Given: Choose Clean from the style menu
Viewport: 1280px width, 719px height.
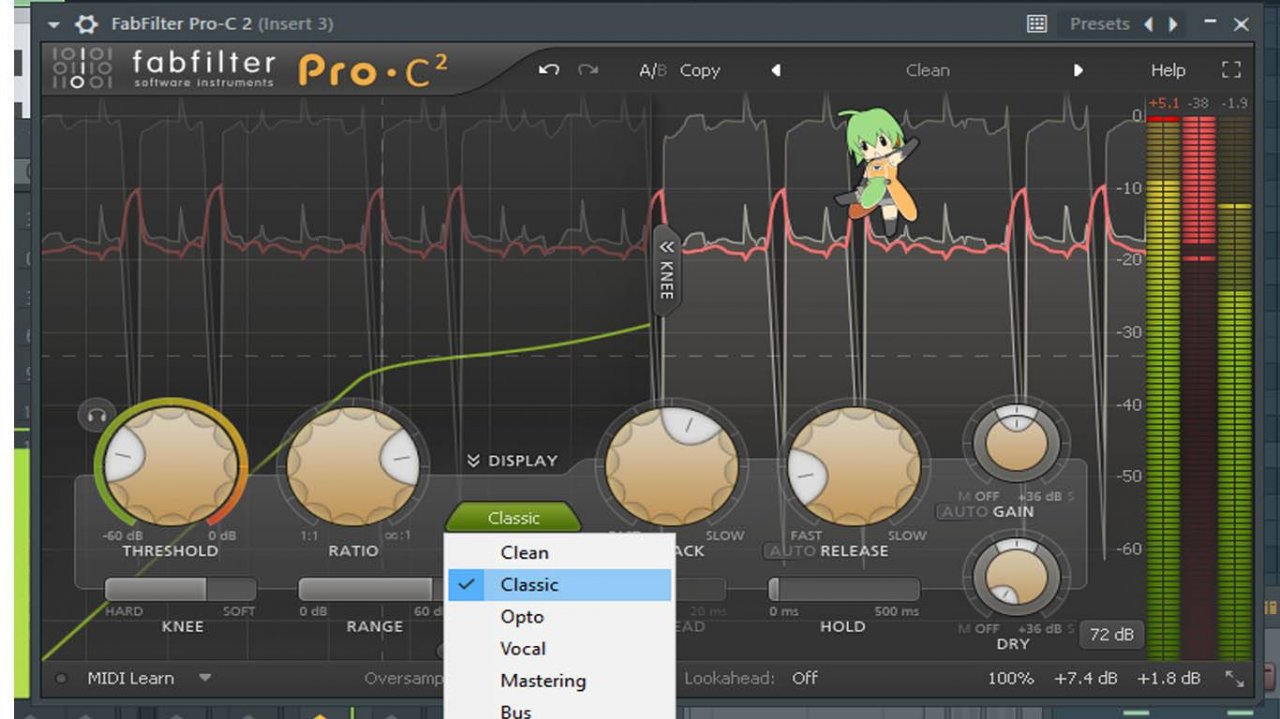Looking at the screenshot, I should (x=560, y=552).
